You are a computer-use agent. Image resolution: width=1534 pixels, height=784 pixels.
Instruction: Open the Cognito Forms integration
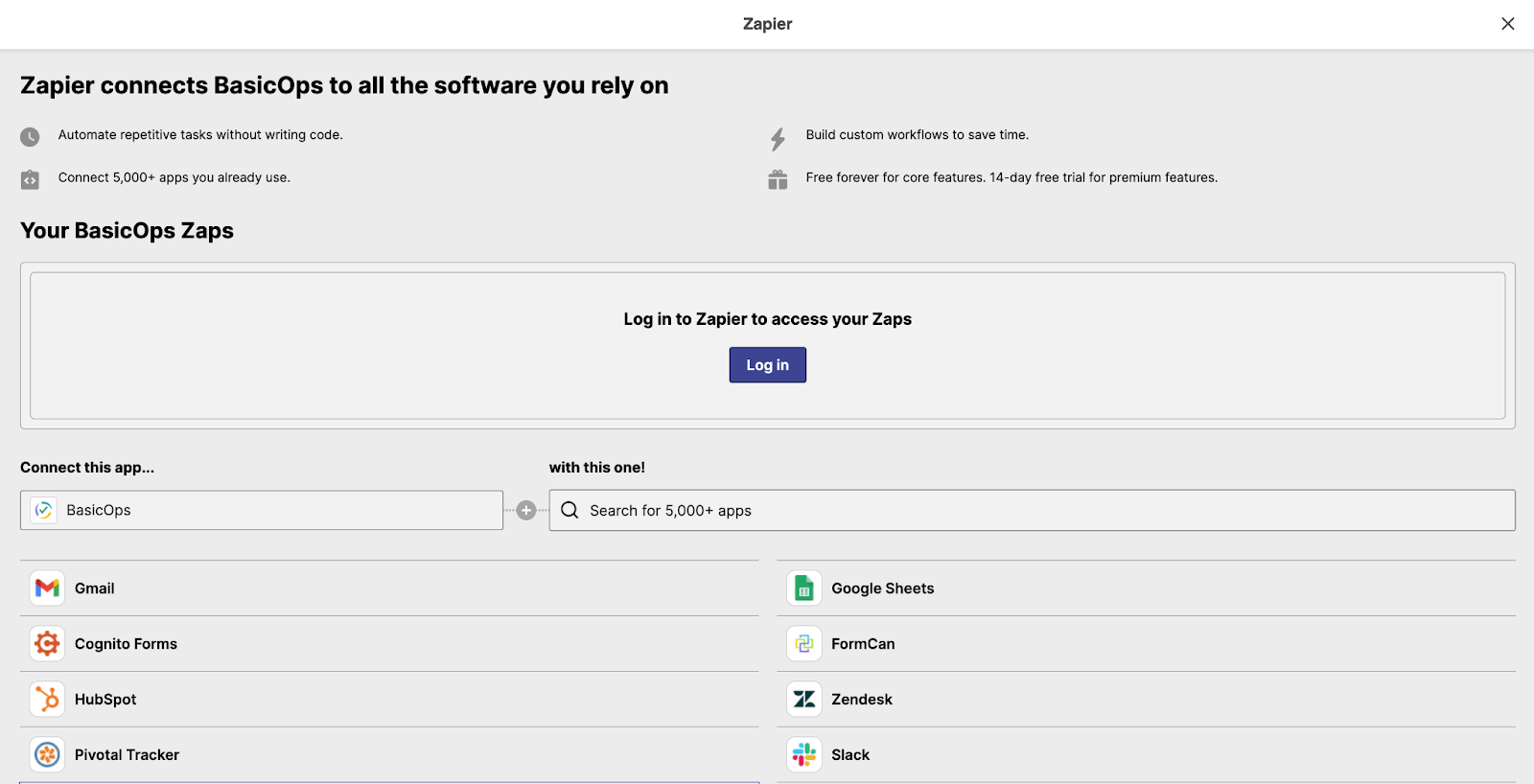[389, 644]
